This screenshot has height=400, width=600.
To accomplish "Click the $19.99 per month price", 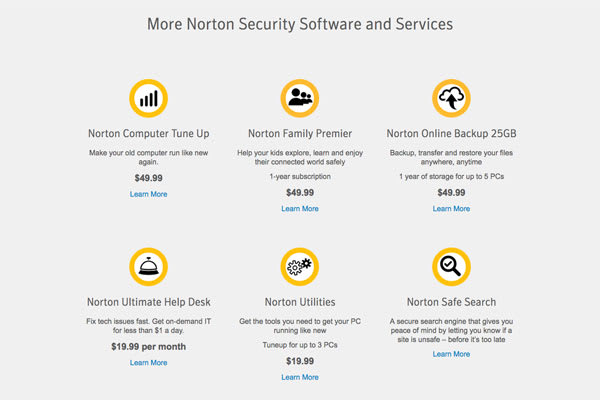I will pos(148,345).
